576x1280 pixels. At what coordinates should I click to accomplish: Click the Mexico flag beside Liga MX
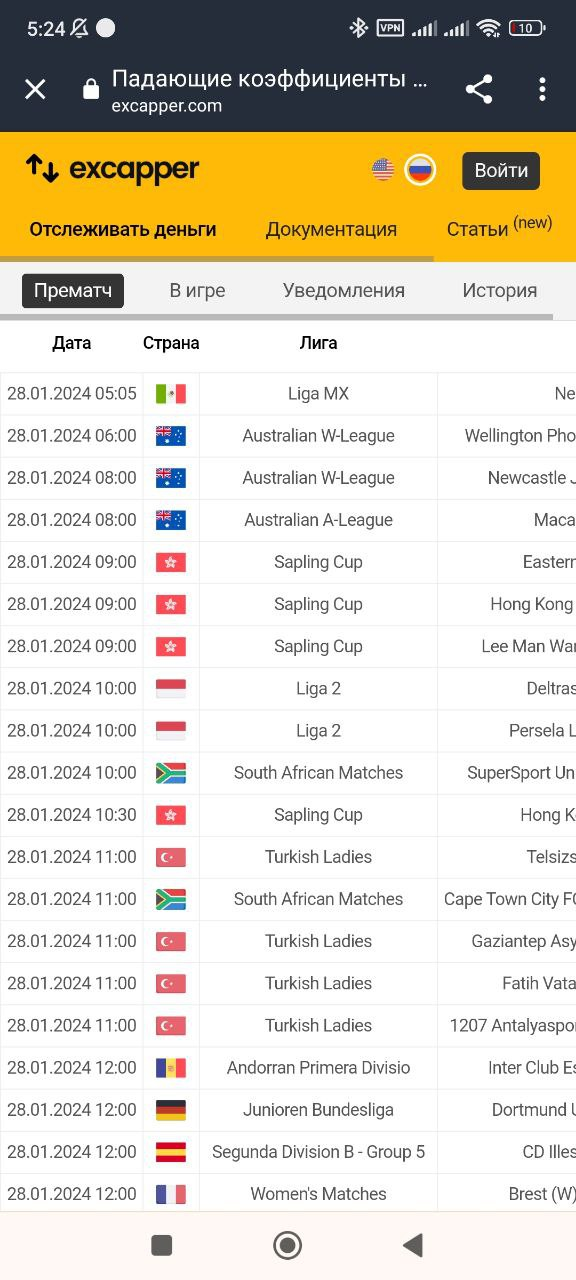[x=170, y=393]
